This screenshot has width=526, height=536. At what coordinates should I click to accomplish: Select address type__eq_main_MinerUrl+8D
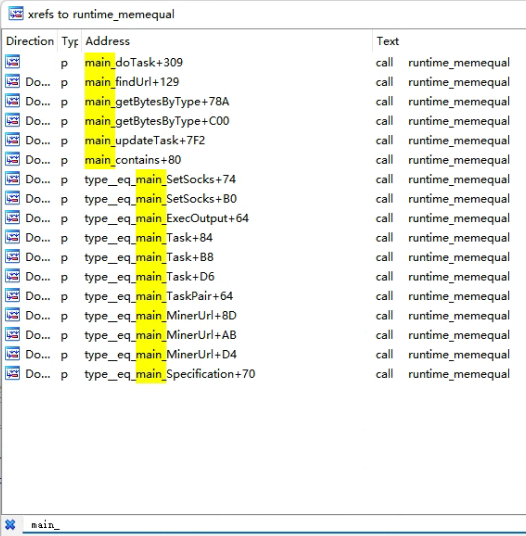[x=161, y=316]
